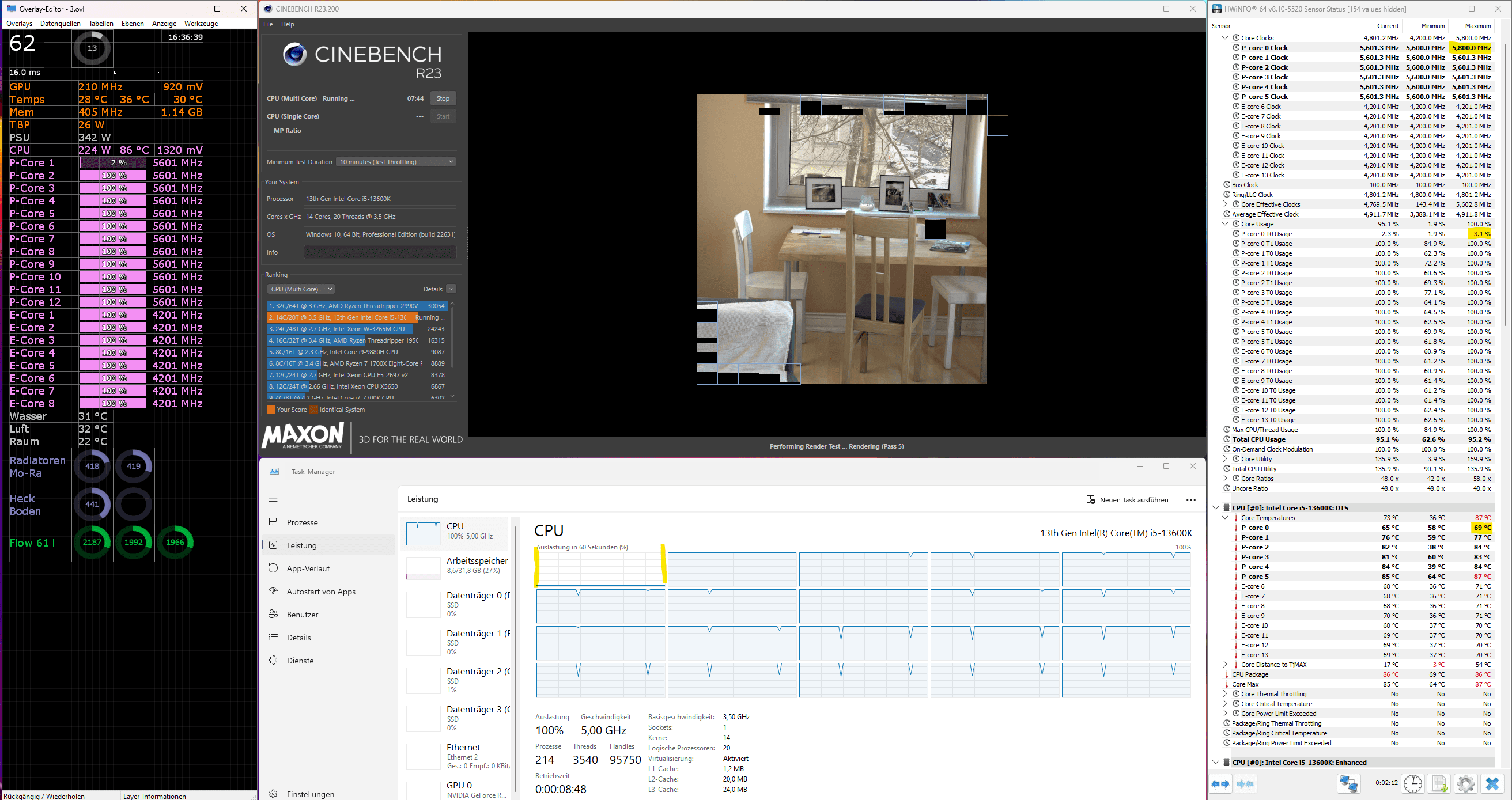Screen dimensions: 1512x800
Task: Open Werkzeuge menu in Overlay-Editor
Action: [x=201, y=24]
